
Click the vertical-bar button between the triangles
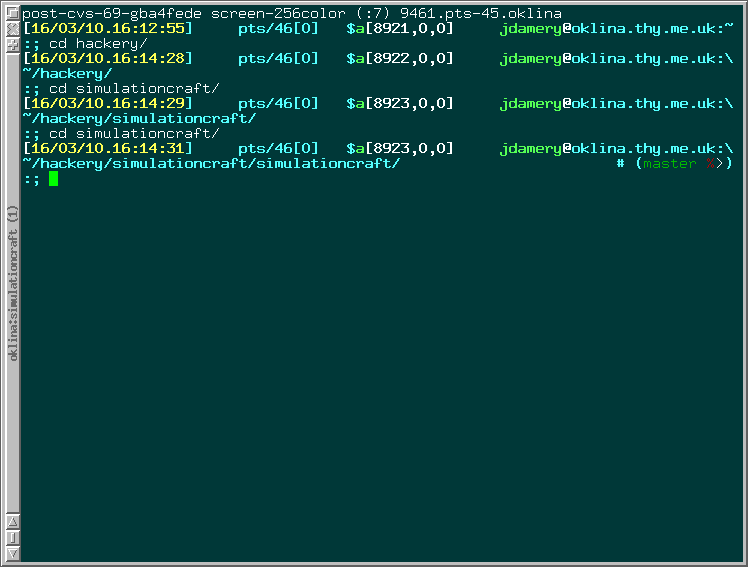[x=12, y=537]
